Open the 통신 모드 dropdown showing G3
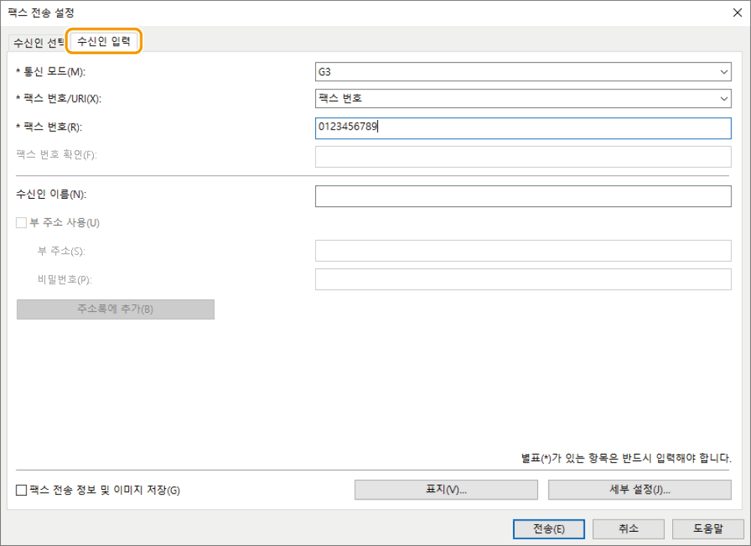Image resolution: width=751 pixels, height=546 pixels. 523,72
